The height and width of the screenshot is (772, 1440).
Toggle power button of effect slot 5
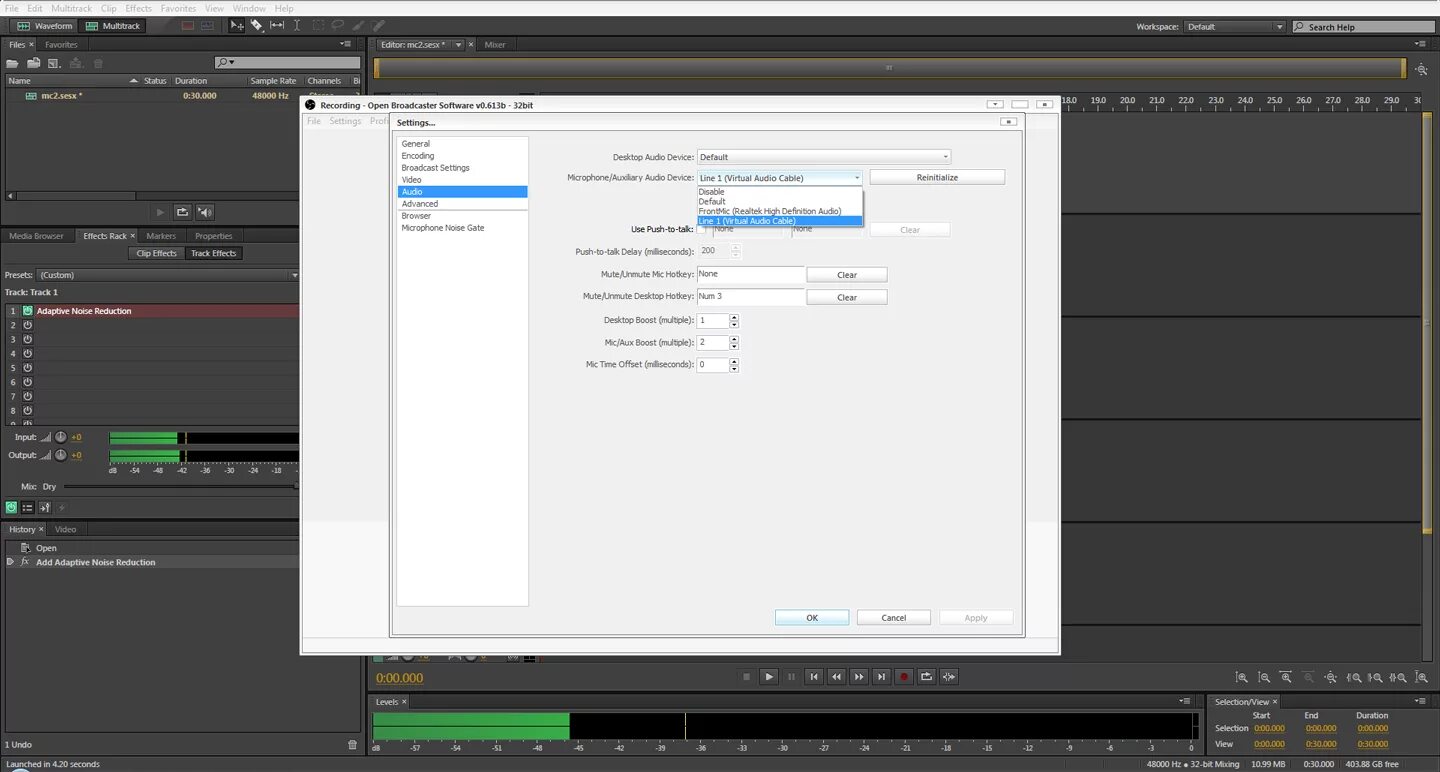pyautogui.click(x=28, y=368)
